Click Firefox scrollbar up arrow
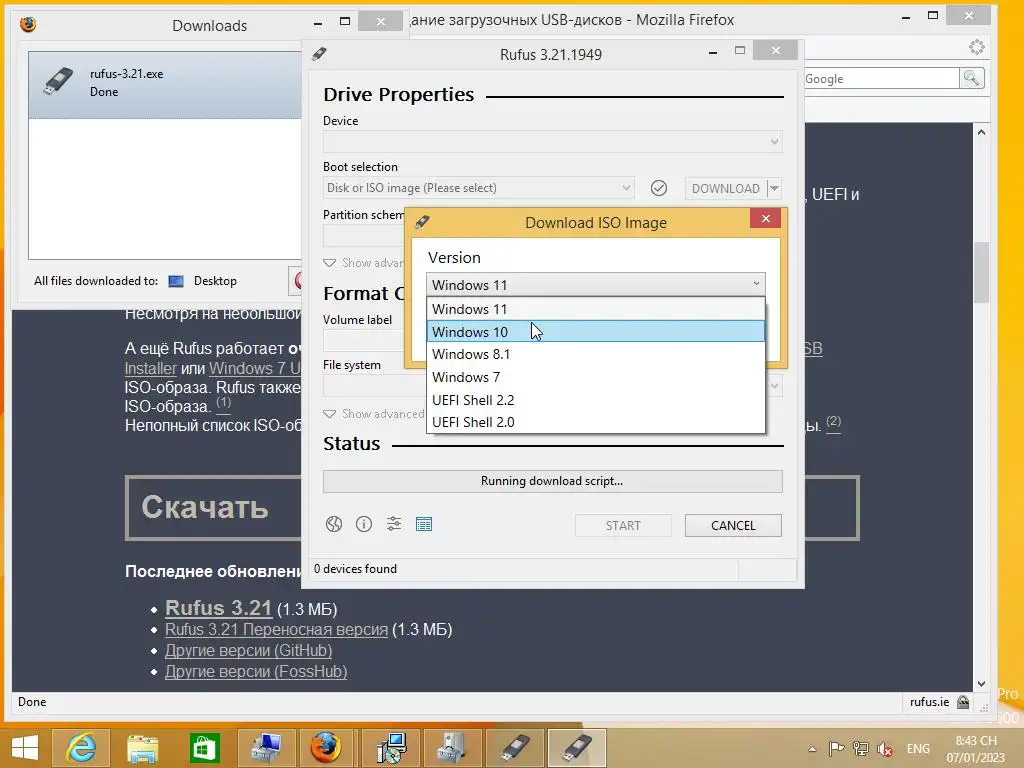Screen dimensions: 1024x768 point(981,132)
